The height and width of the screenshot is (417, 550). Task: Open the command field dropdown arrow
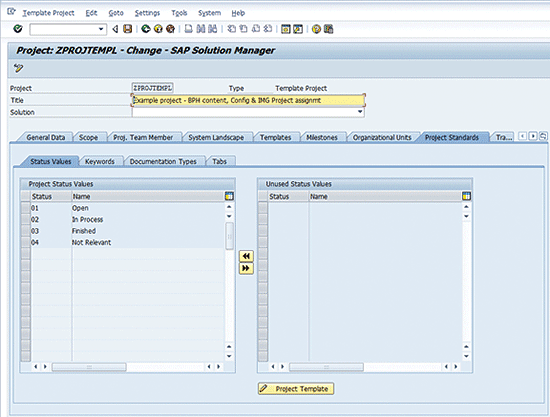pos(101,29)
